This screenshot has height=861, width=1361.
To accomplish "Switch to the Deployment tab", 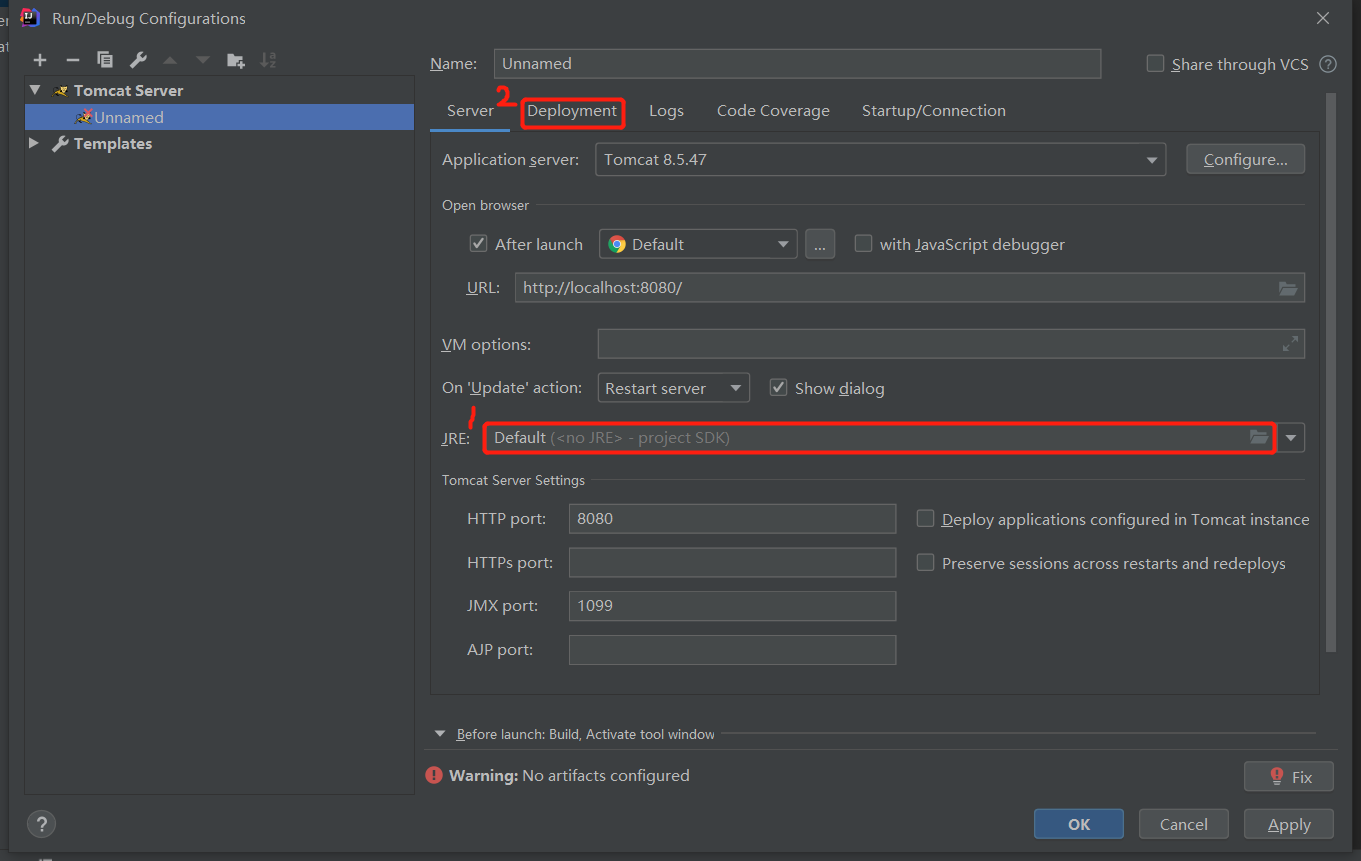I will (x=572, y=111).
